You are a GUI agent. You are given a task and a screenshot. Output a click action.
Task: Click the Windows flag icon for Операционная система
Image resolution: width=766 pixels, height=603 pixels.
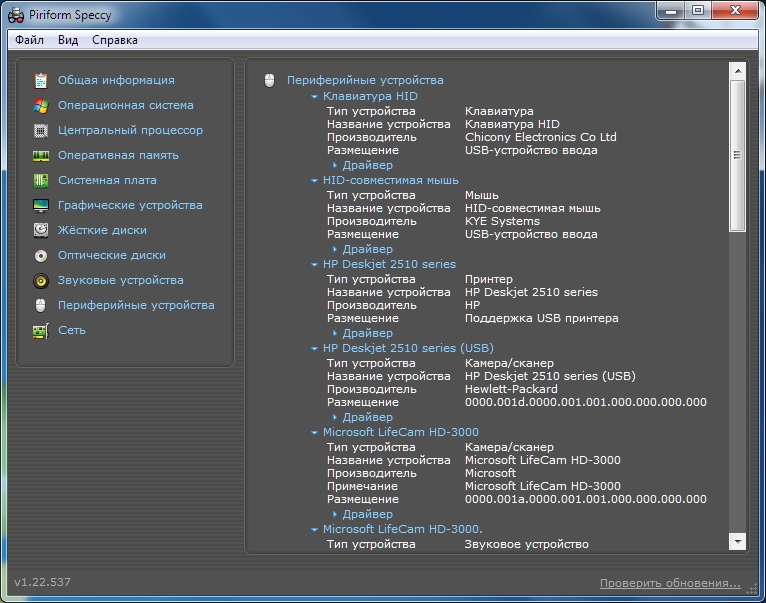point(41,106)
